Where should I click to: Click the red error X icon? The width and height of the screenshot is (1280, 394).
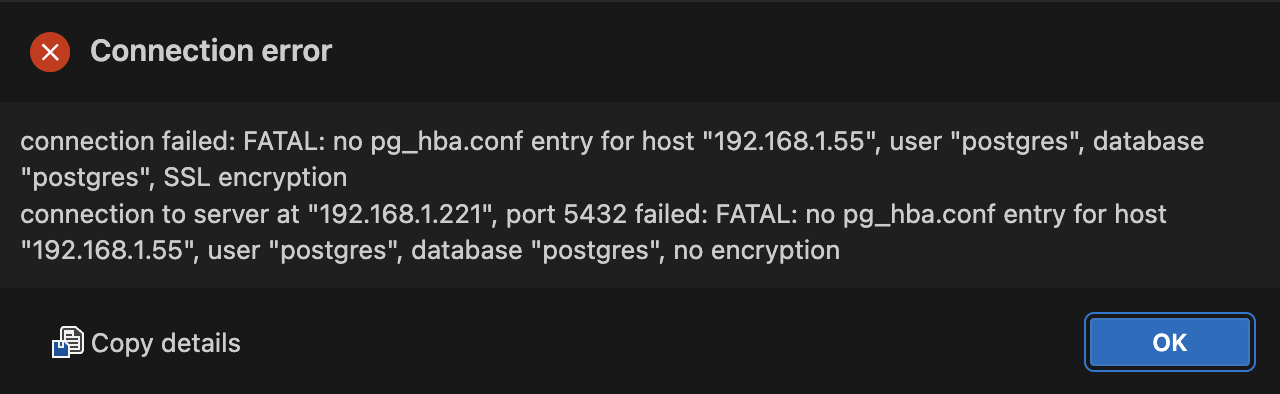tap(50, 52)
